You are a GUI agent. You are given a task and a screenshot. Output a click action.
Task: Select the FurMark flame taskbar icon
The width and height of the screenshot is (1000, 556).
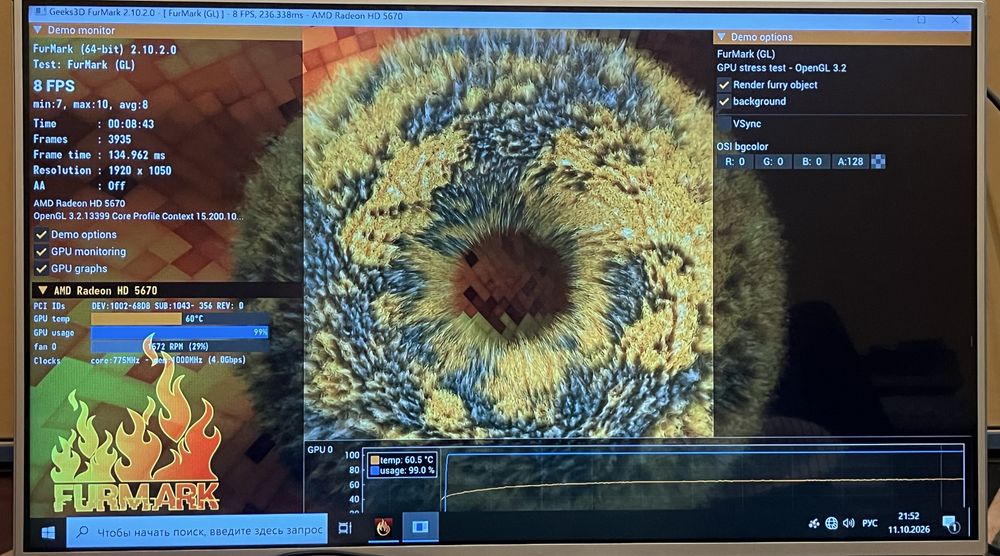383,527
